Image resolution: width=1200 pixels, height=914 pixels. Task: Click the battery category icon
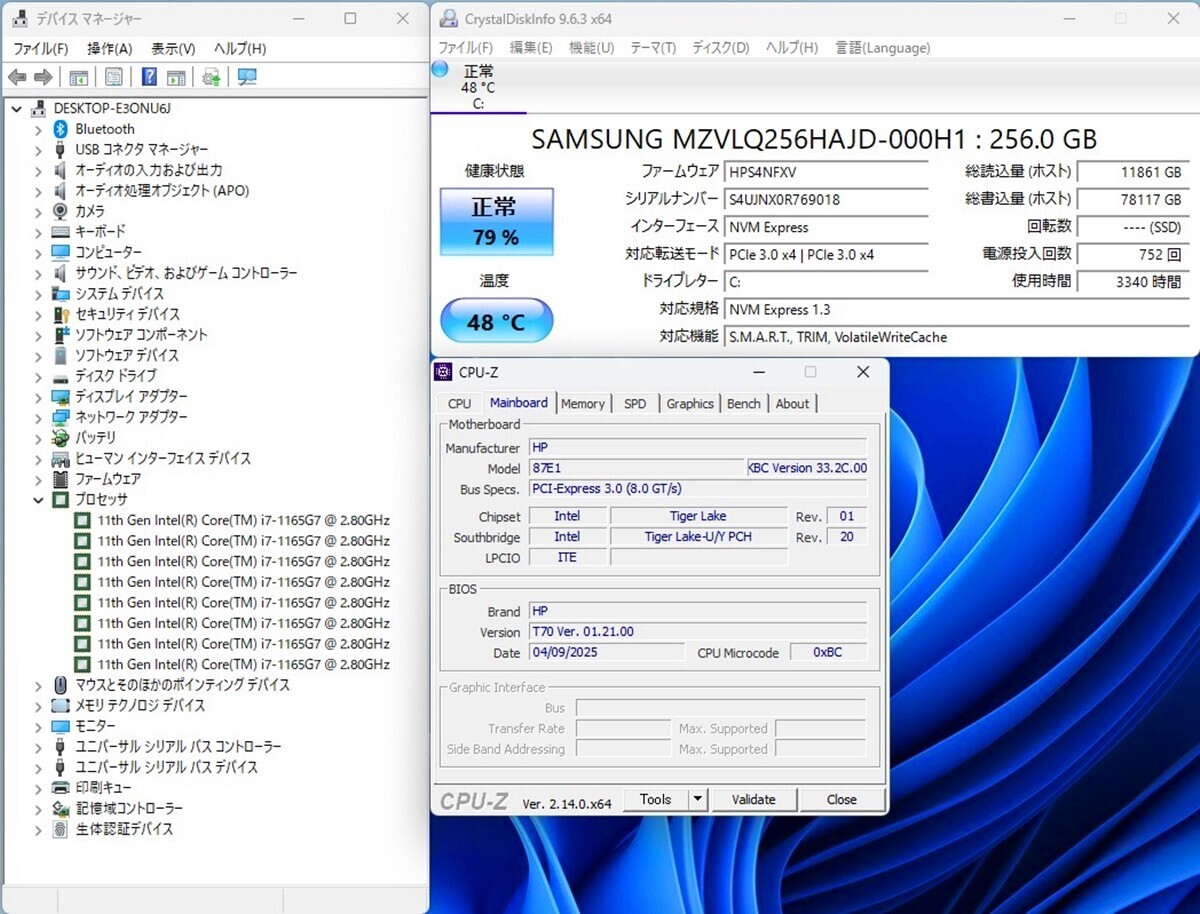click(x=60, y=438)
